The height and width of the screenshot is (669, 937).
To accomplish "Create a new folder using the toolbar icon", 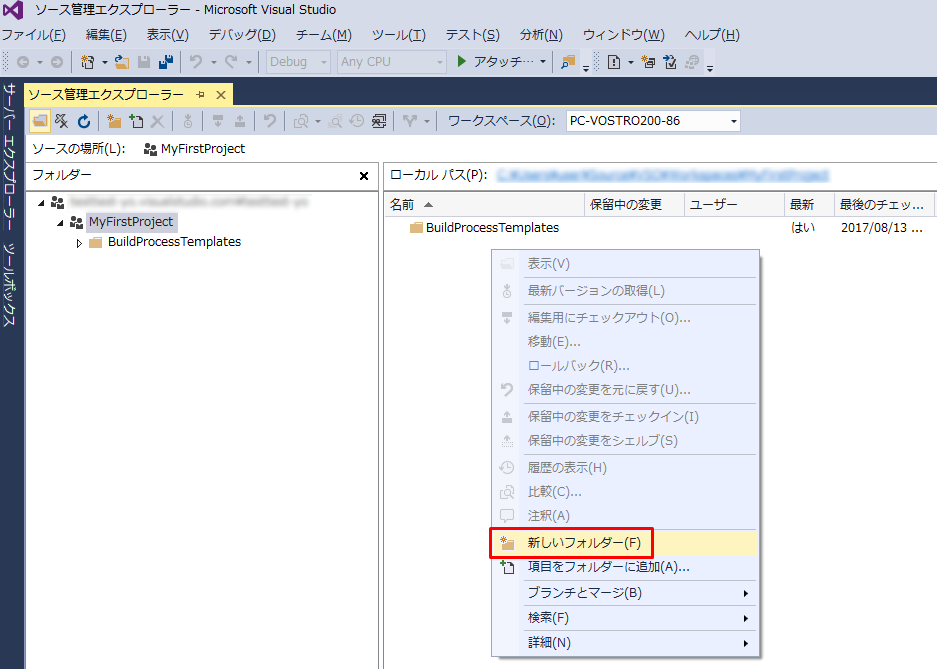I will coord(113,121).
